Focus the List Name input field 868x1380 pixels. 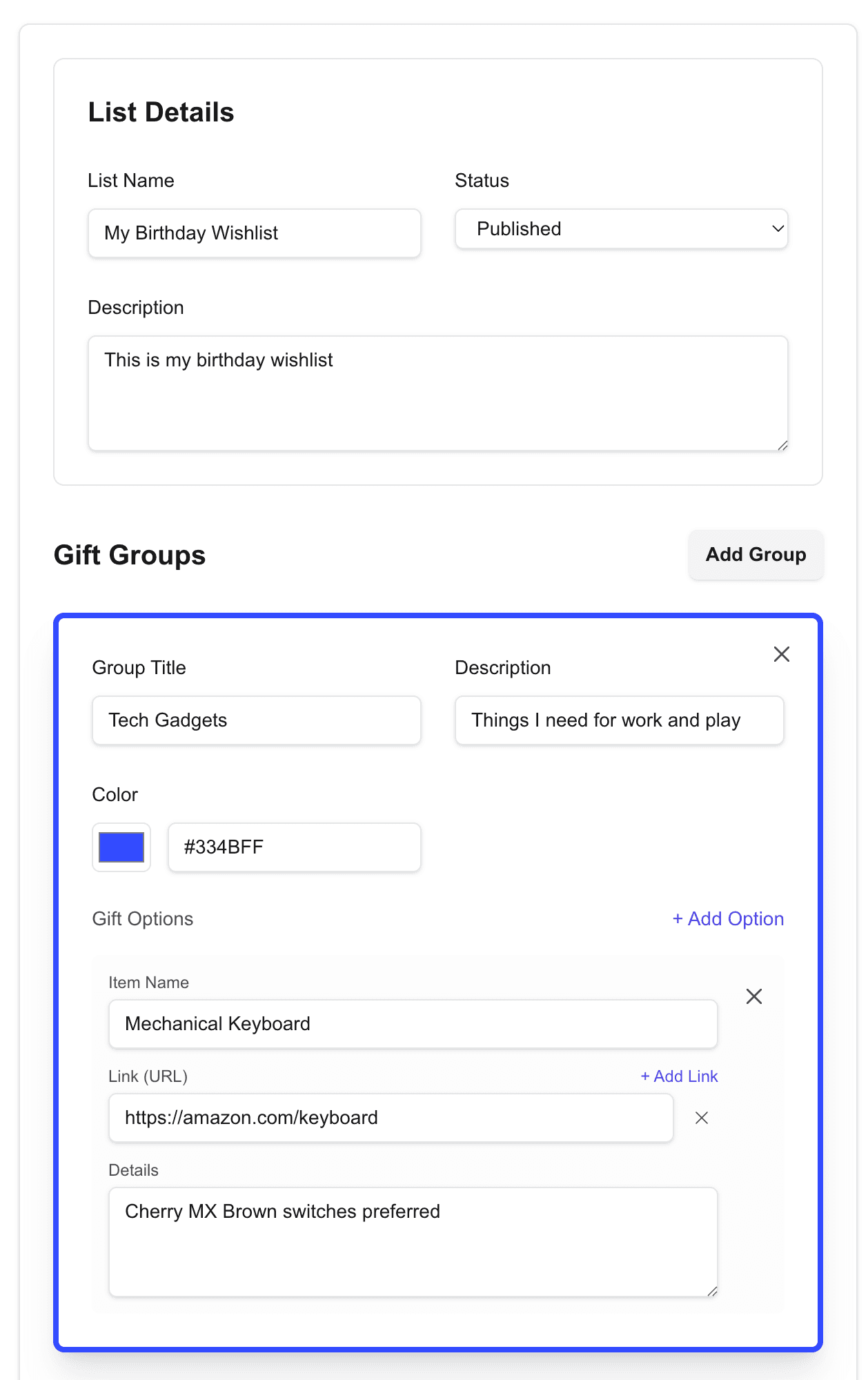pos(254,233)
